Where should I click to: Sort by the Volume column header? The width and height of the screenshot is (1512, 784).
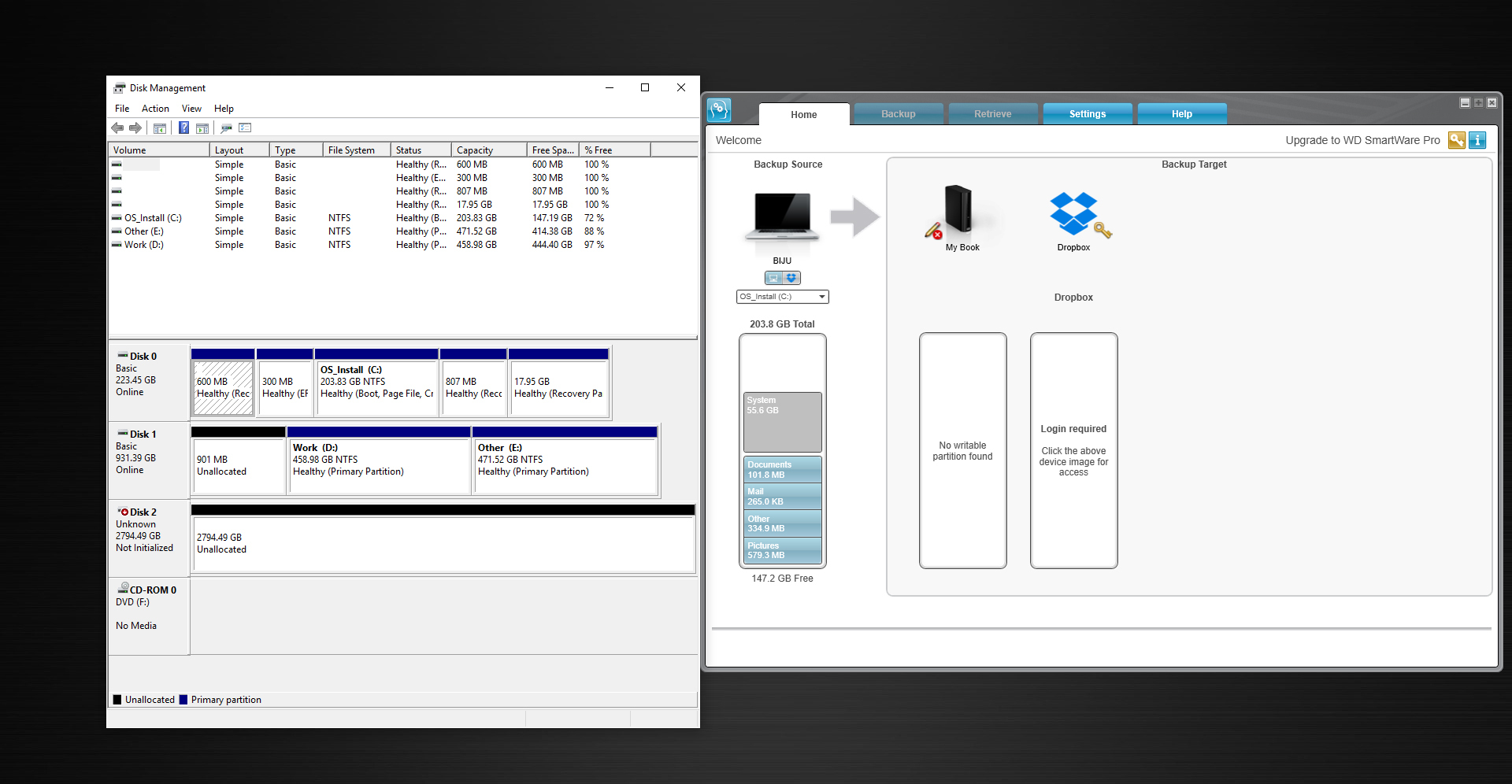click(159, 150)
